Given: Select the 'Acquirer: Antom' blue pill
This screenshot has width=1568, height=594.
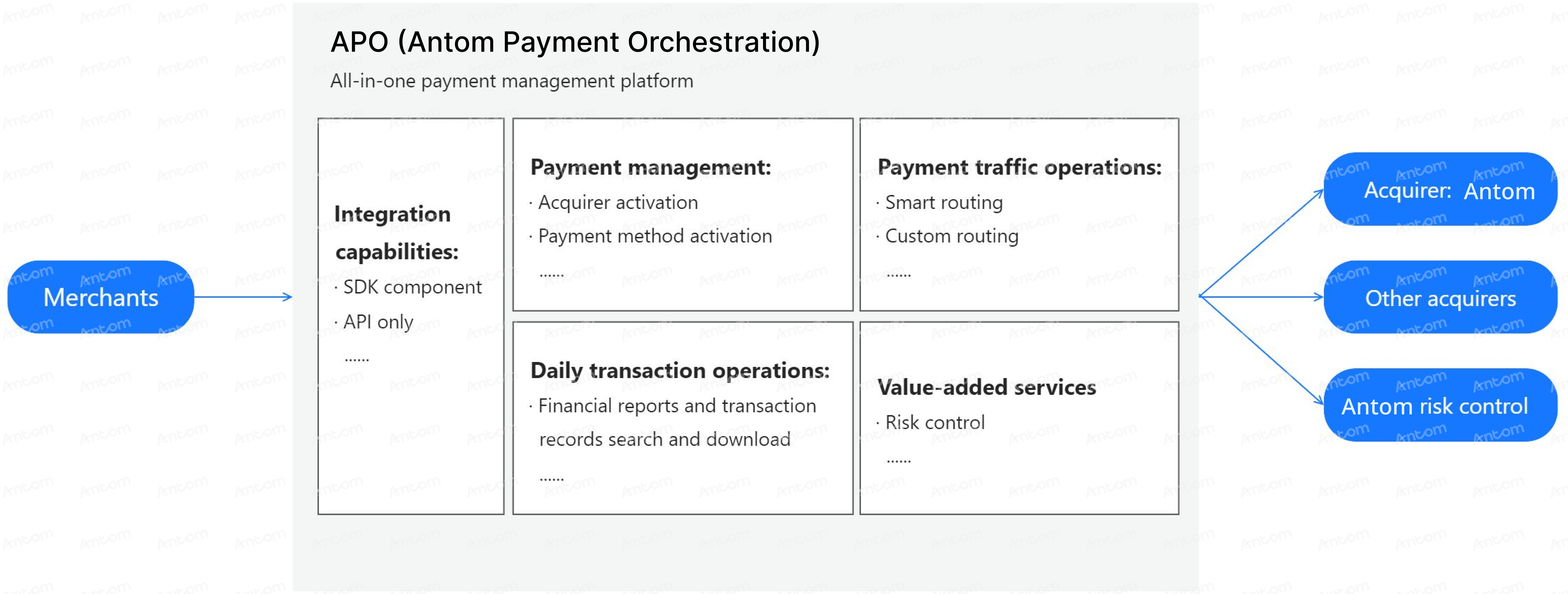Looking at the screenshot, I should (x=1440, y=189).
